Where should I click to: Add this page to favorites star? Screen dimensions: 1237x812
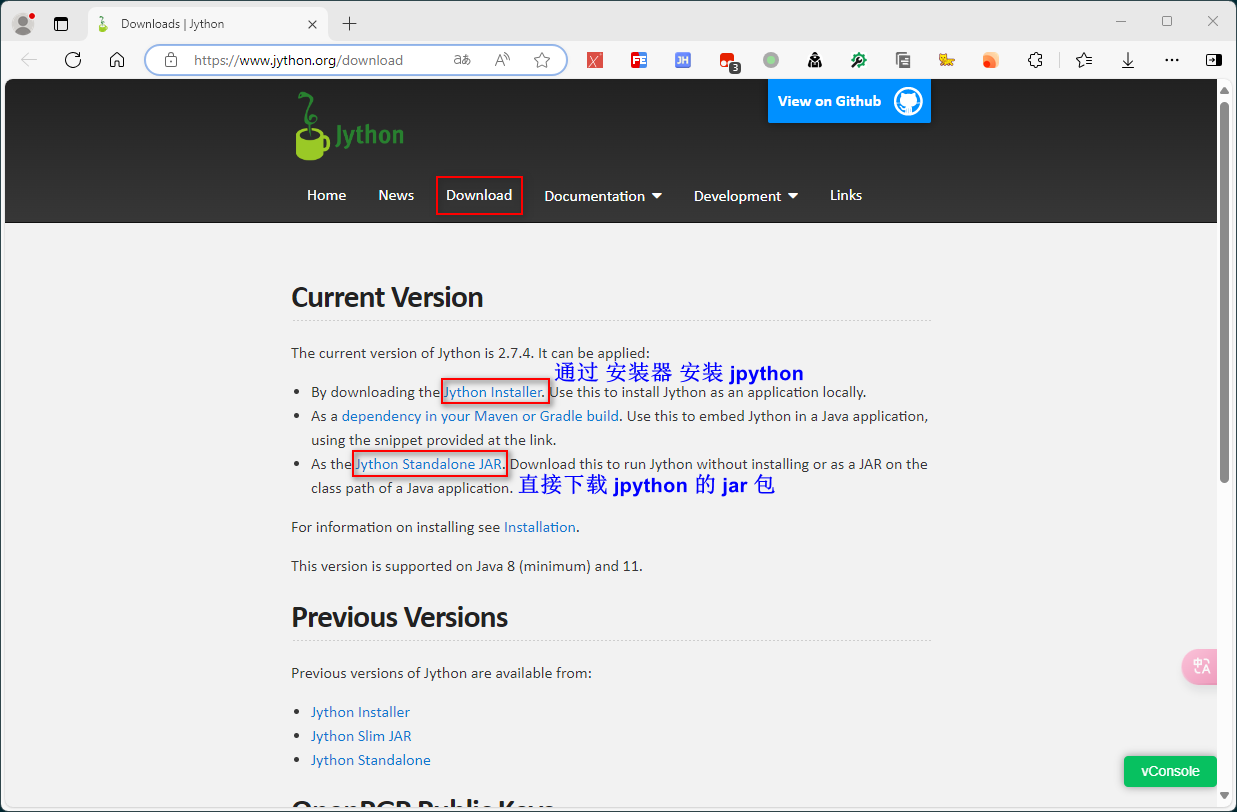[x=542, y=60]
